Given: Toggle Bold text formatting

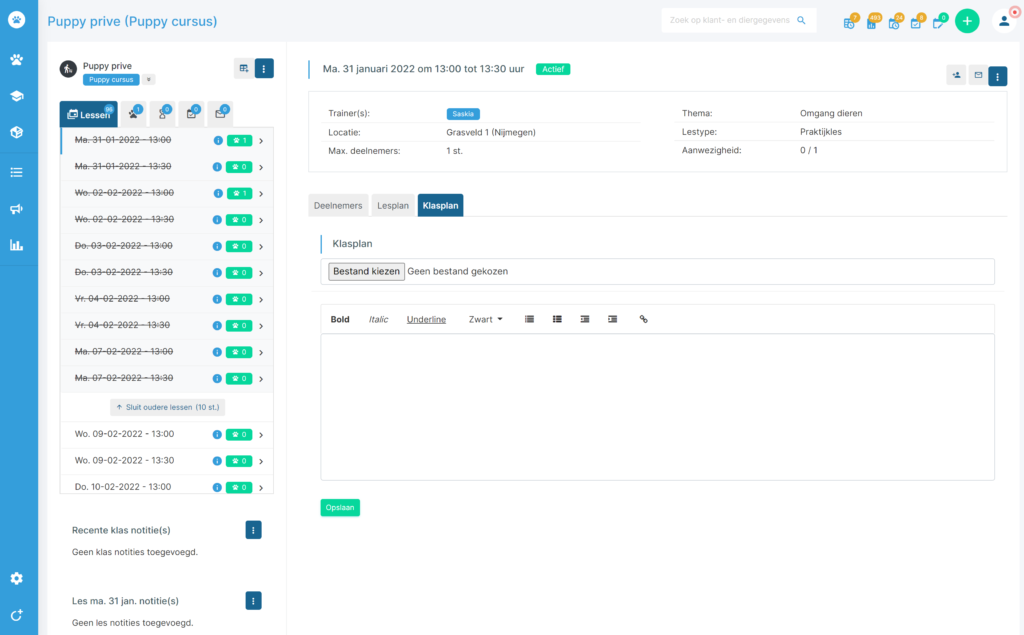Looking at the screenshot, I should click(x=340, y=319).
